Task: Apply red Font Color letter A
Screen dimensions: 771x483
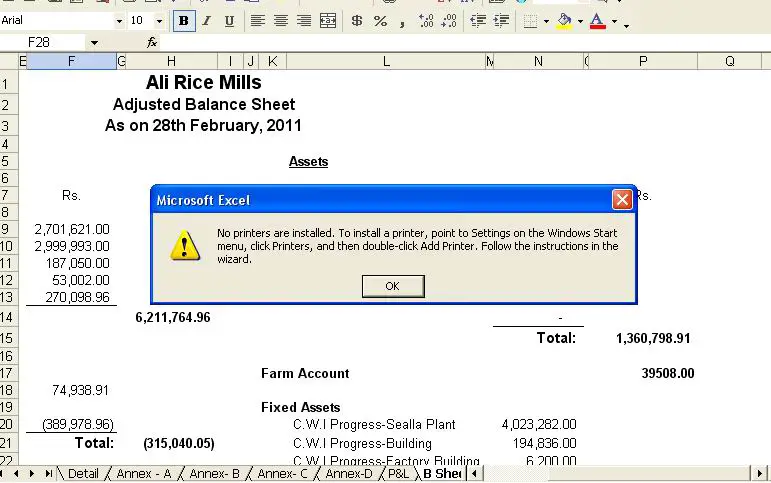Action: coord(597,21)
